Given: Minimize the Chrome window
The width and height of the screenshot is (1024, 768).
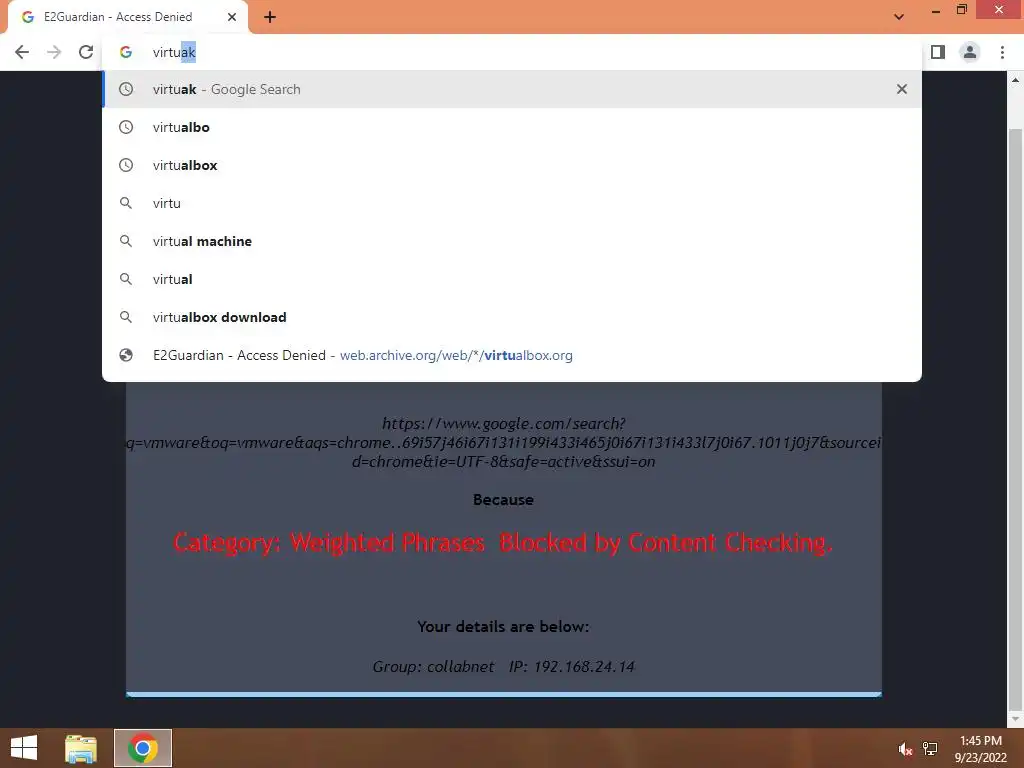Looking at the screenshot, I should (x=936, y=10).
